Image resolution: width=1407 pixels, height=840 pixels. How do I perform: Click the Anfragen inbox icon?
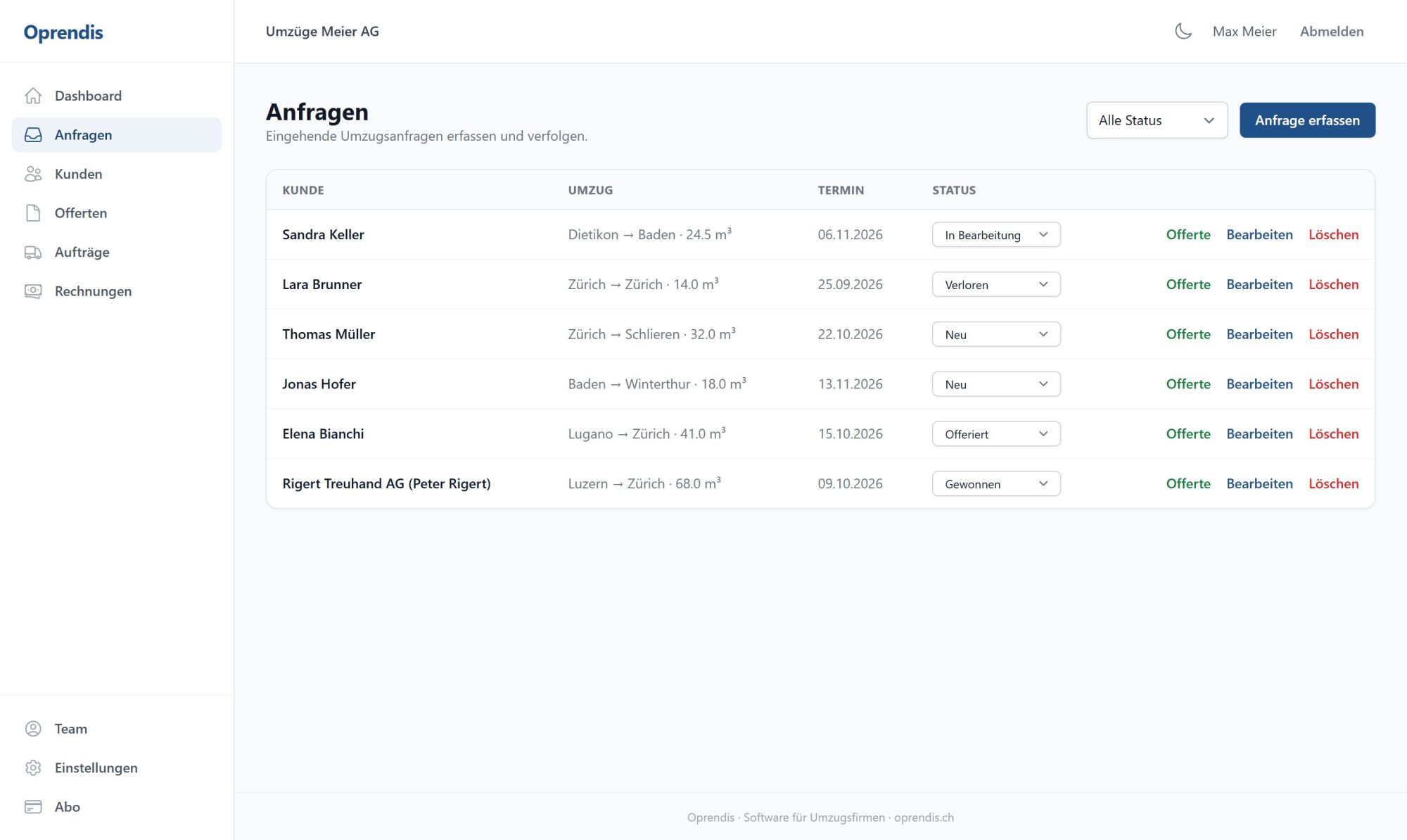click(x=33, y=134)
